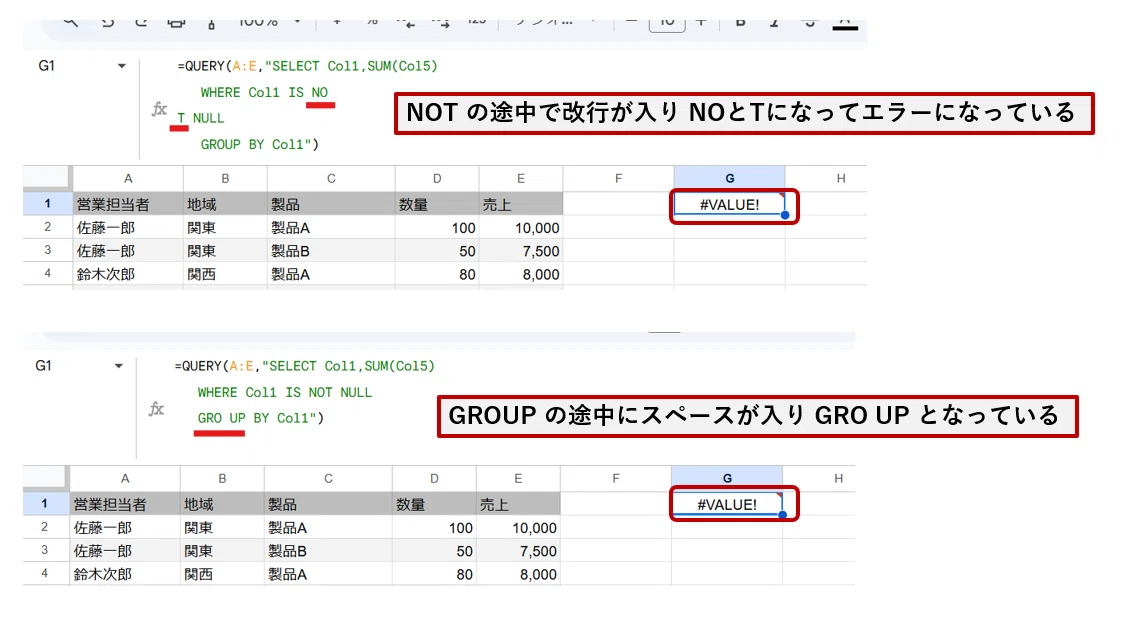Screen dimensions: 1126x617
Task: Select column C header in upper sheet
Action: pyautogui.click(x=331, y=179)
